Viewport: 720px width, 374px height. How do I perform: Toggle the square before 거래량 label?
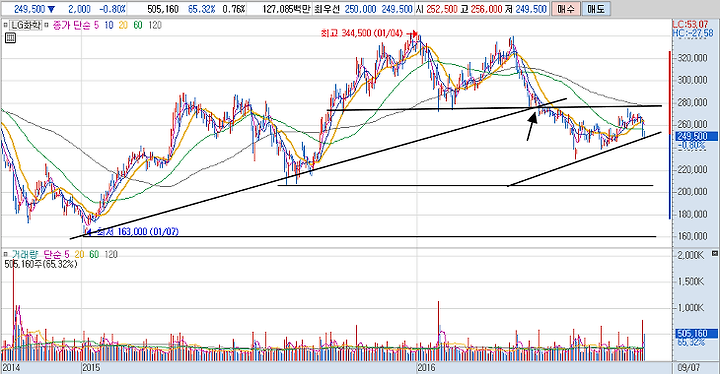[6, 254]
